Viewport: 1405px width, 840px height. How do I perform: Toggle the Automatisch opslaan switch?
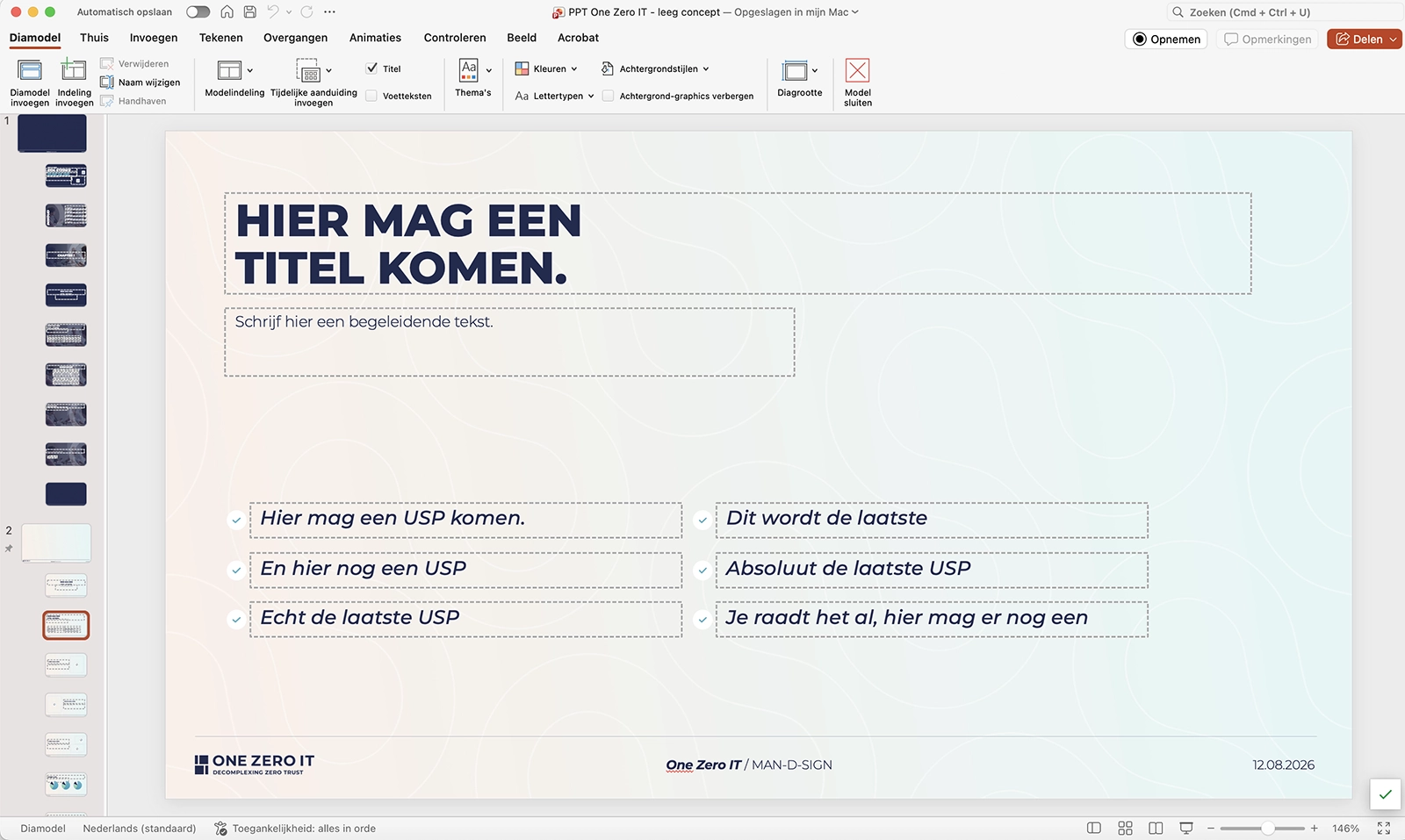(x=198, y=12)
